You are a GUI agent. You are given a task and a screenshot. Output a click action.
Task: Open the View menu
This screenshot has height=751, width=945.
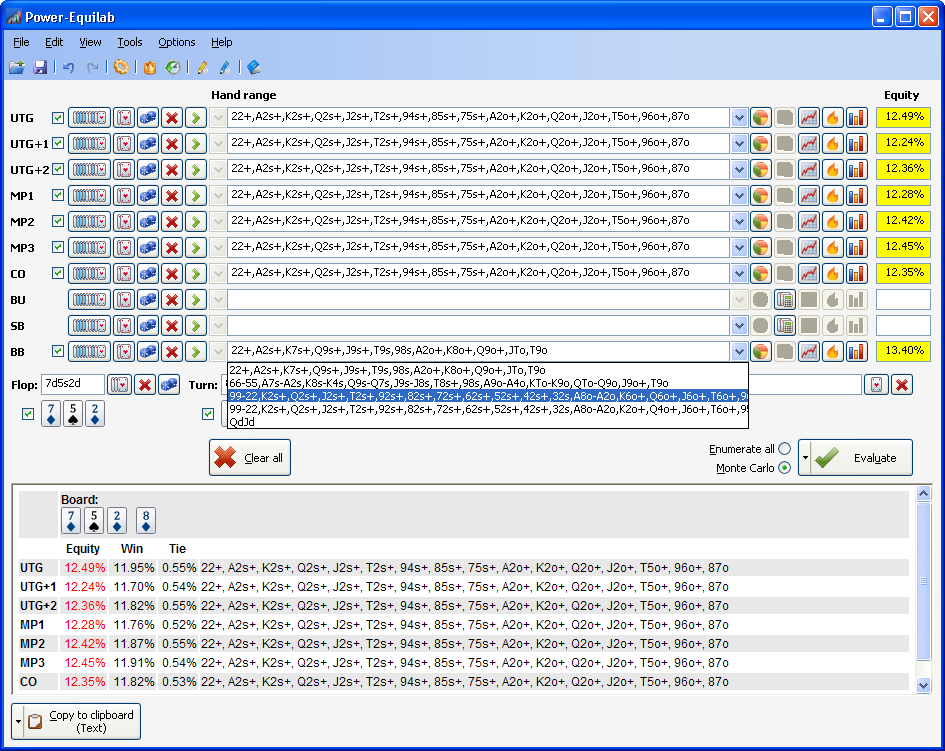[x=90, y=42]
